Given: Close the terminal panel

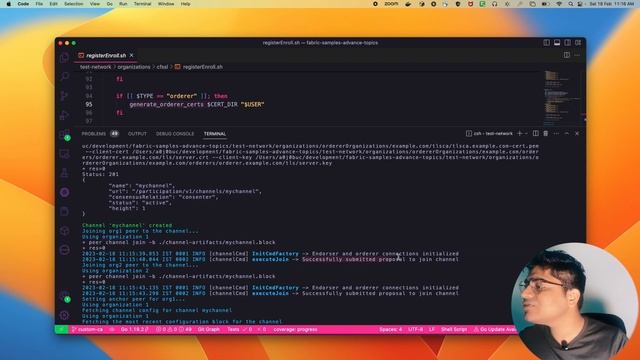Looking at the screenshot, I should pos(577,133).
